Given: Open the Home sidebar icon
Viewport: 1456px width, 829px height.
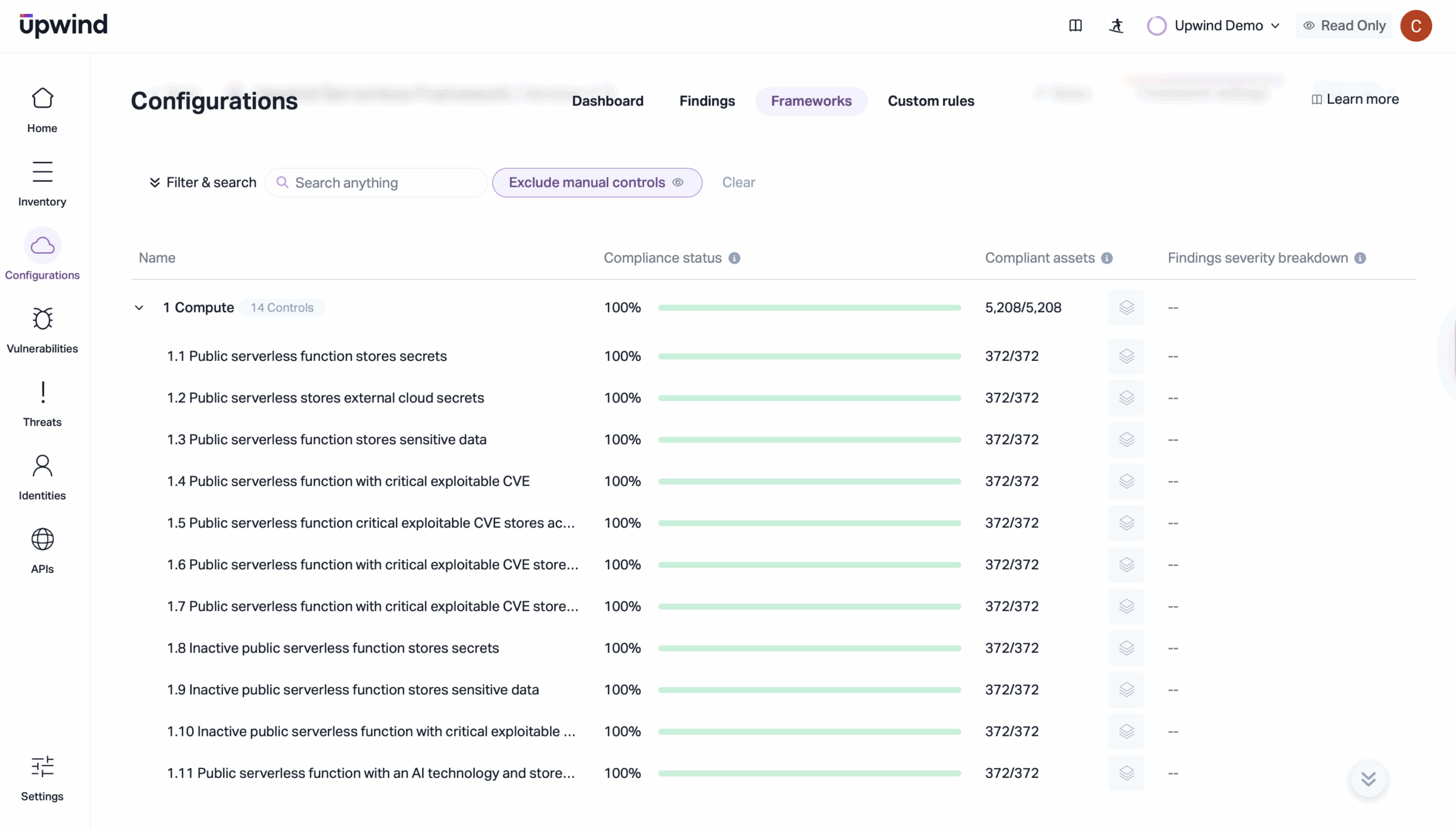Looking at the screenshot, I should tap(42, 98).
